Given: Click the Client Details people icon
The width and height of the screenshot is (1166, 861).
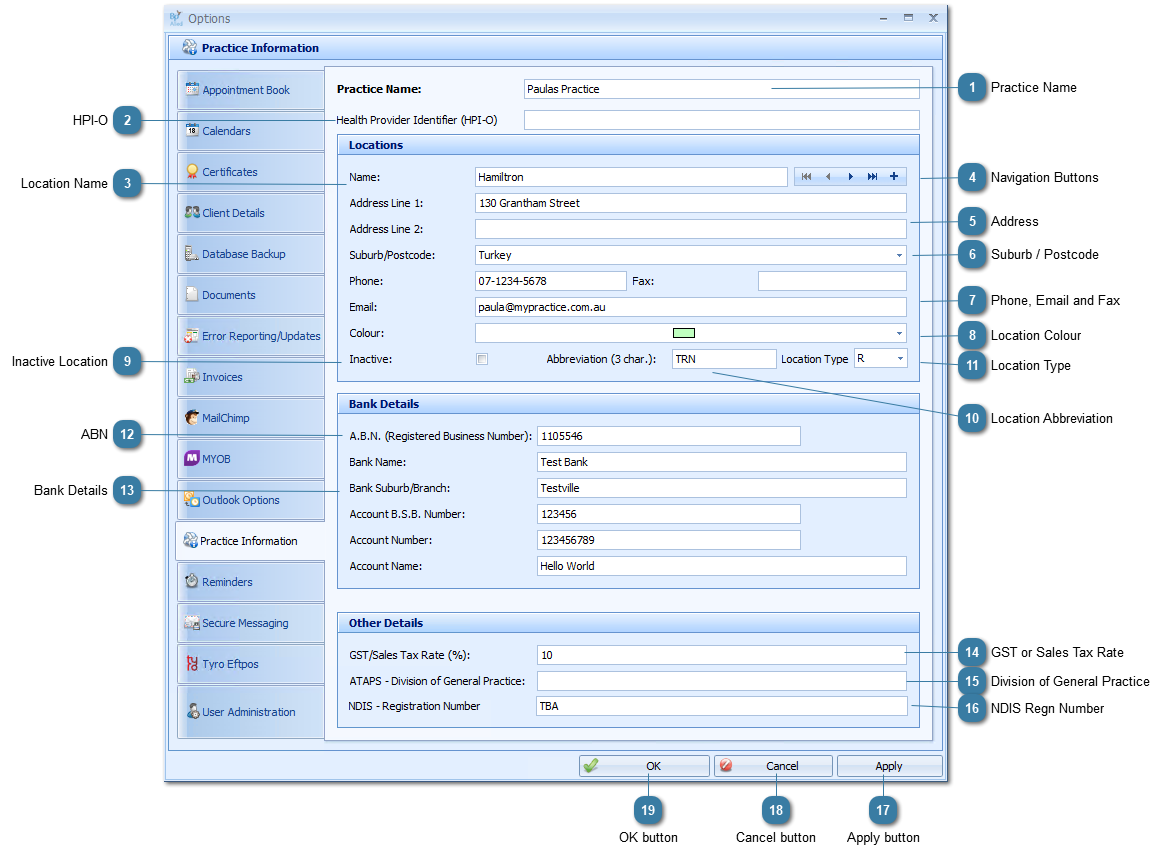Looking at the screenshot, I should (192, 212).
